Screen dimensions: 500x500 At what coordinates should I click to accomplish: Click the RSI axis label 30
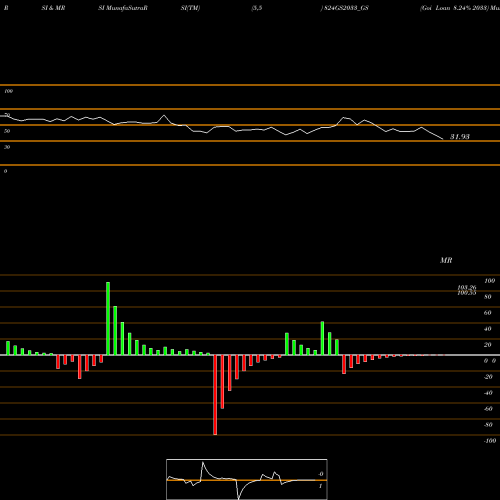pos(7,147)
